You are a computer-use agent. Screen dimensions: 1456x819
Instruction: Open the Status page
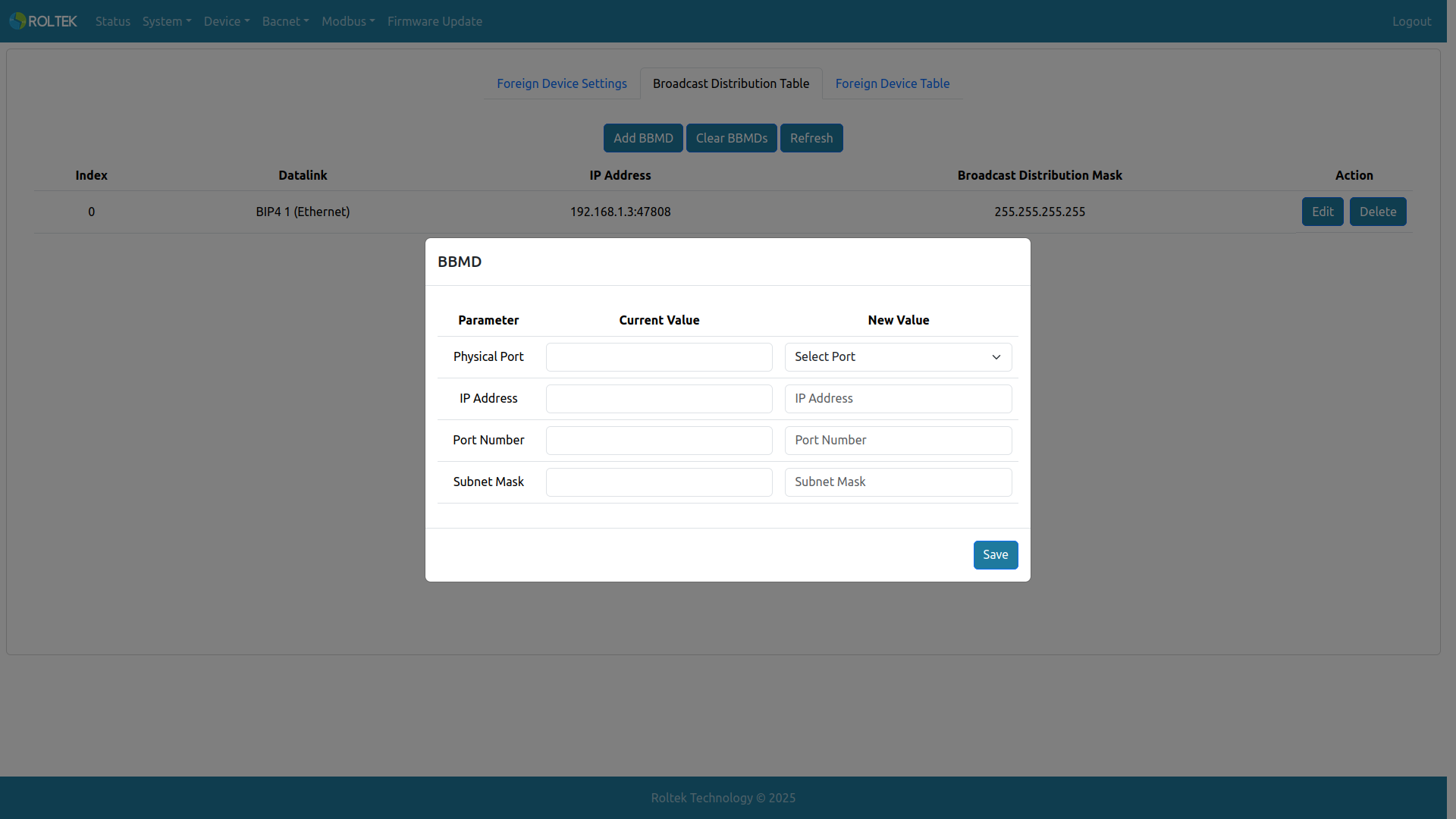tap(113, 21)
